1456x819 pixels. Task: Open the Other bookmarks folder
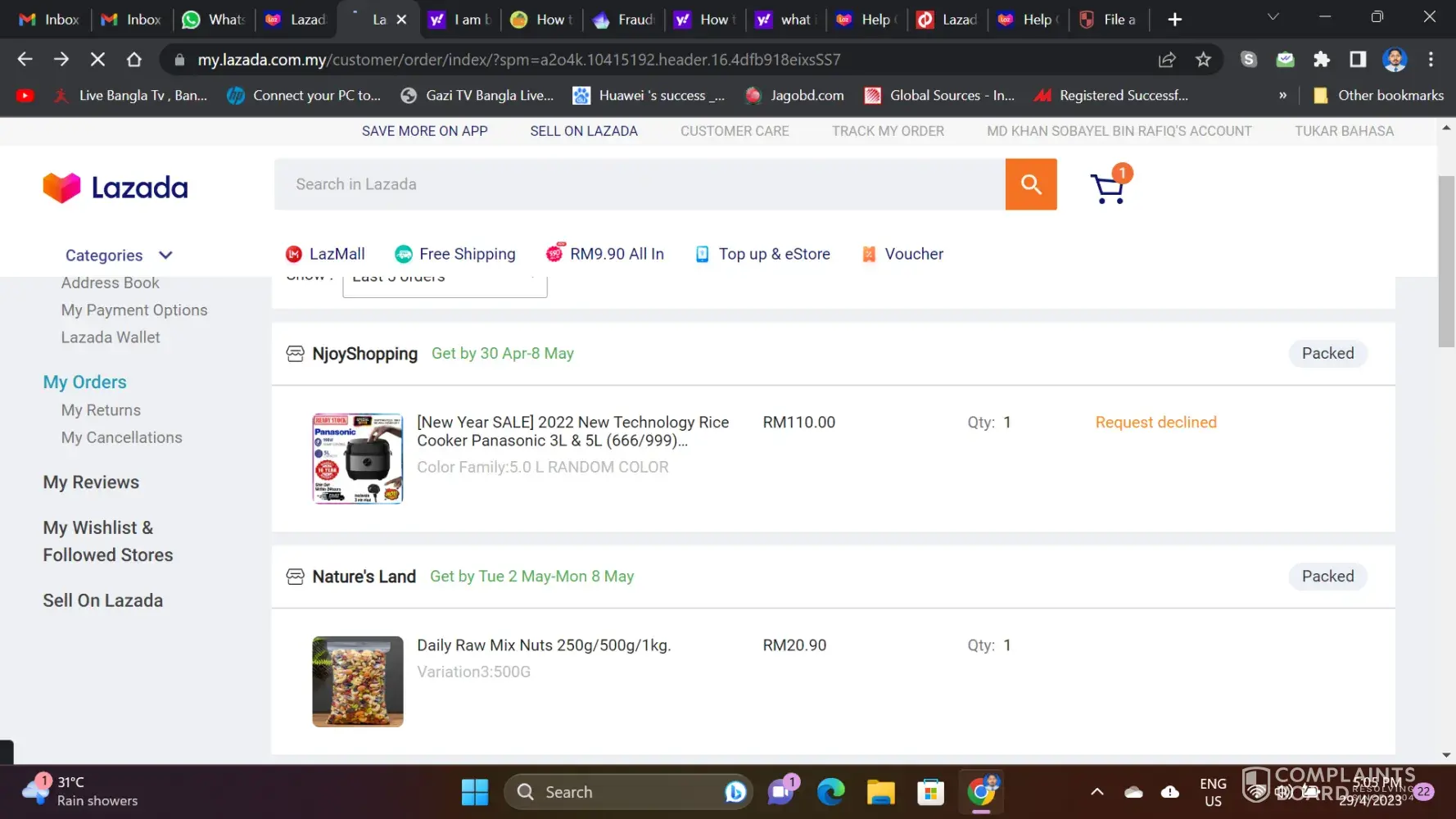1378,96
